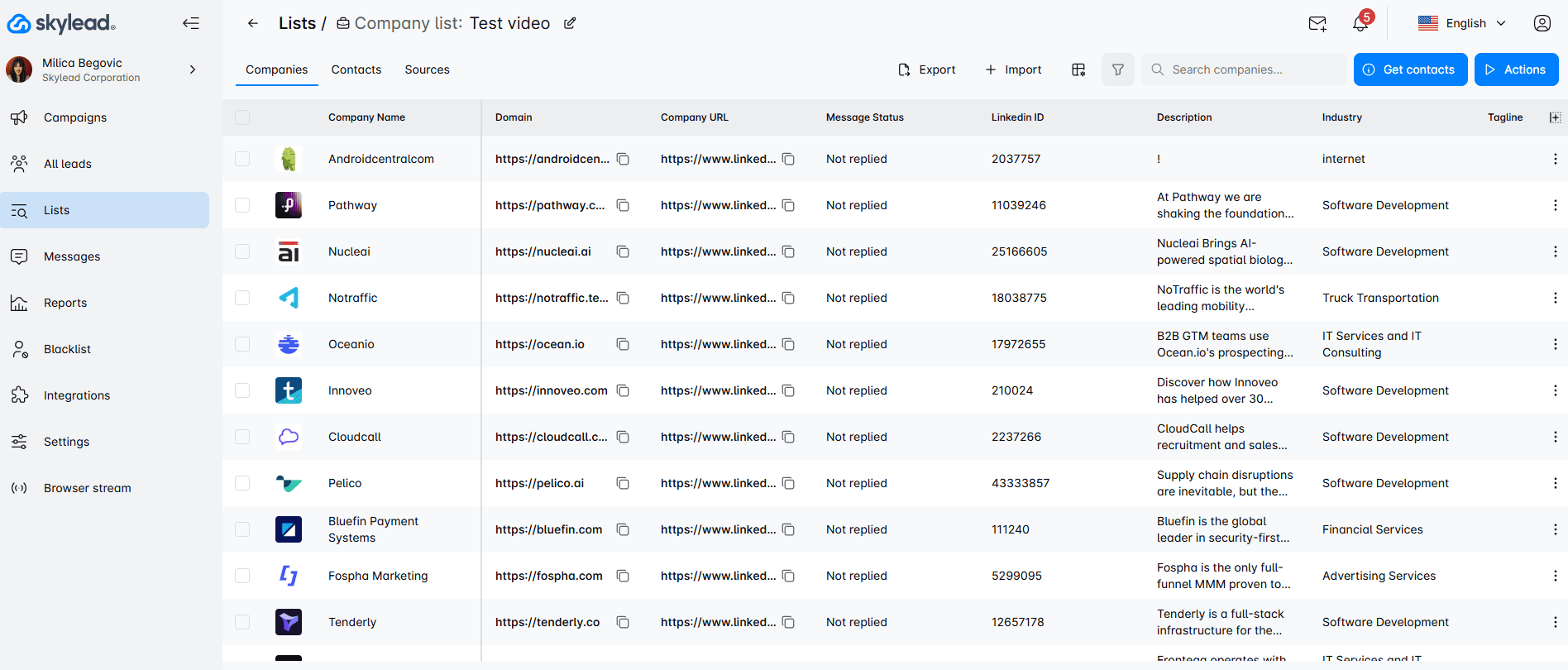Open notifications bell with 5 badge

1360,22
